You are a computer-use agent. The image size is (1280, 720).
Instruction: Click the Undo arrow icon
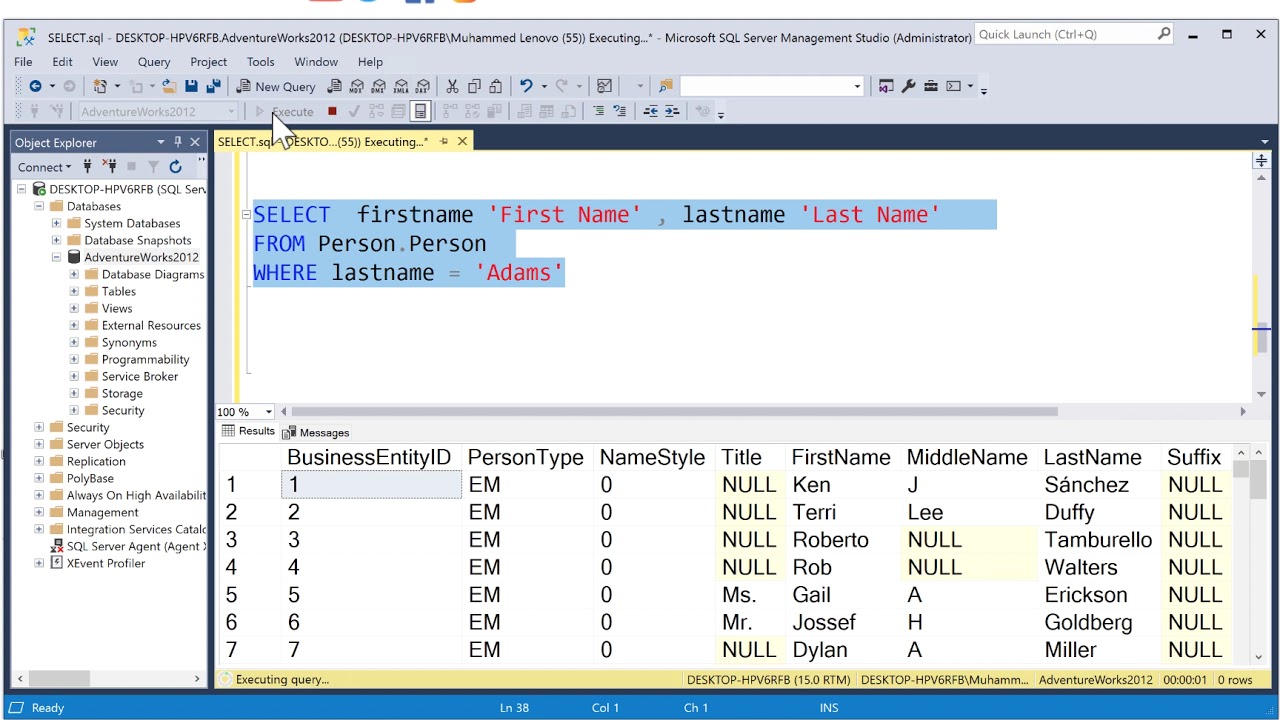pyautogui.click(x=526, y=86)
